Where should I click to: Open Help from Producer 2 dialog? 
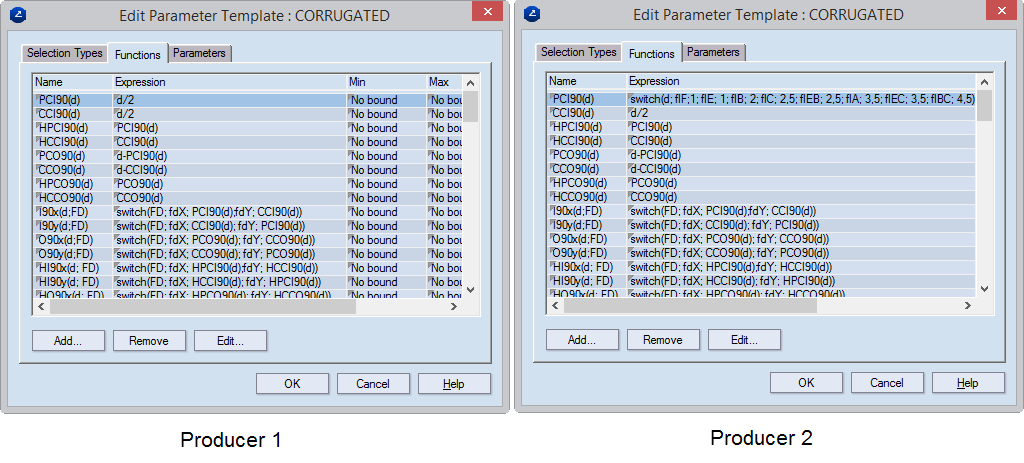click(967, 383)
